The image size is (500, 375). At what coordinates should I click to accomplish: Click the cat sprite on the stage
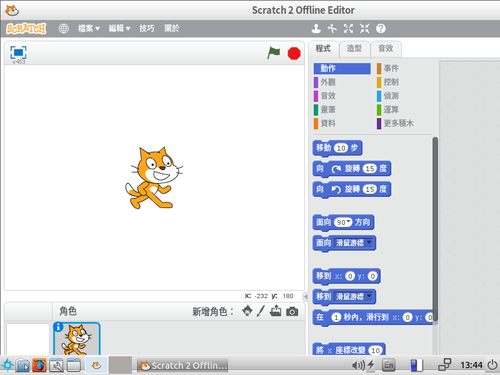coord(153,178)
